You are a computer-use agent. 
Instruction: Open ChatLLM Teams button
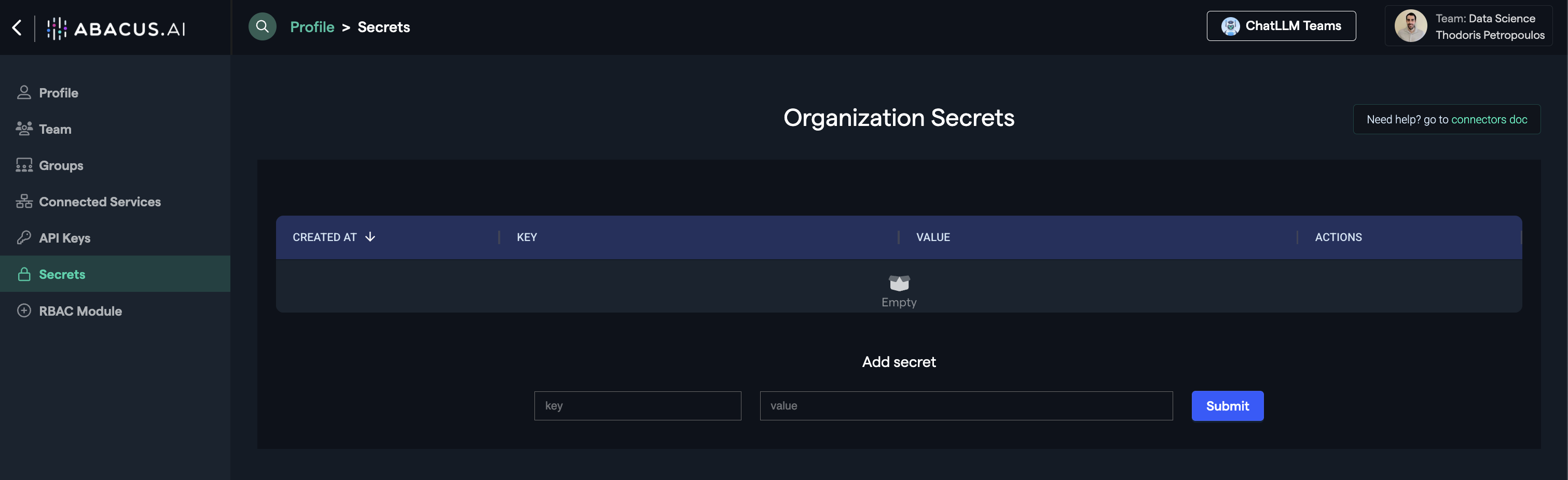pos(1281,26)
